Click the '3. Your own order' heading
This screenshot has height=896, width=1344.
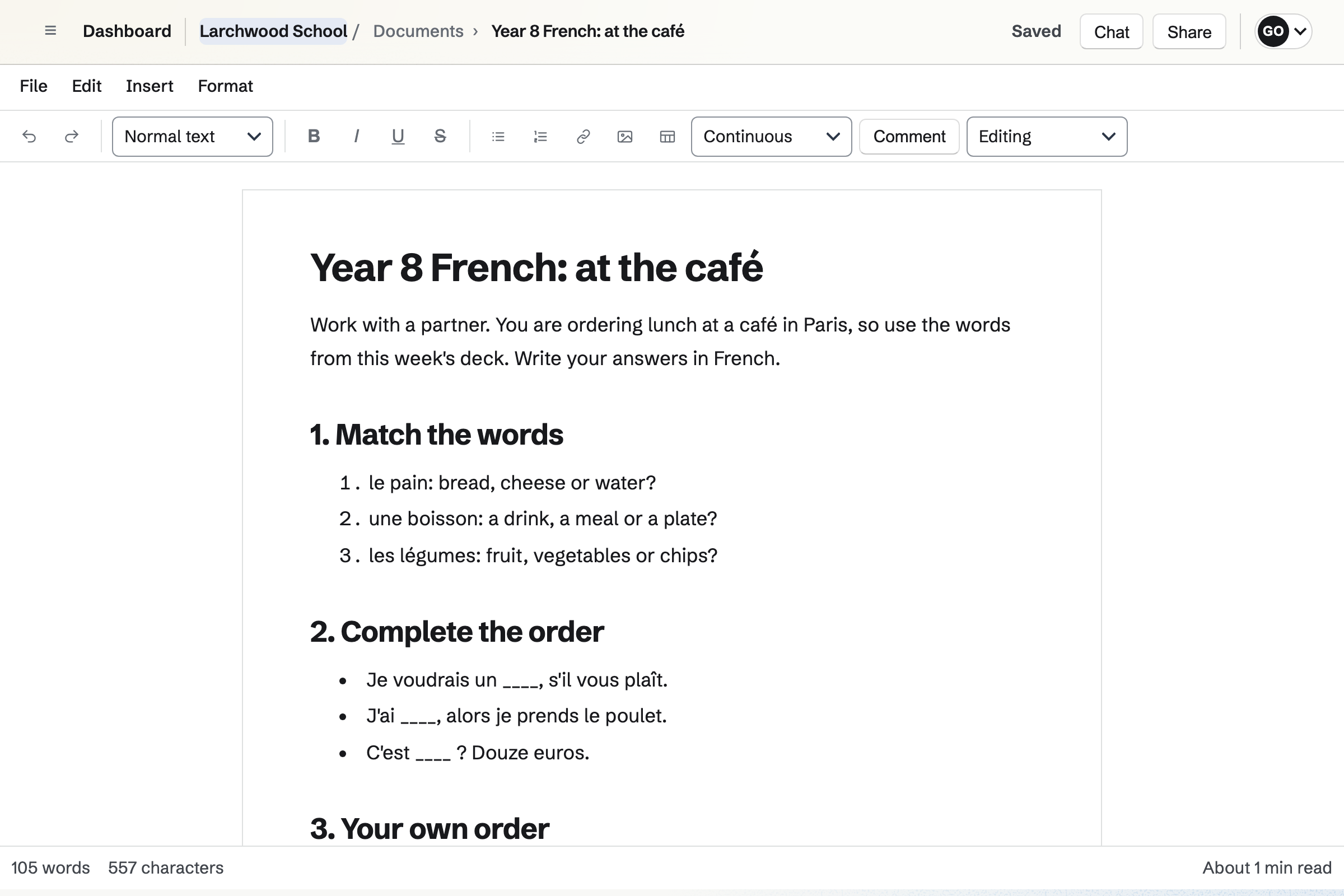coord(430,829)
